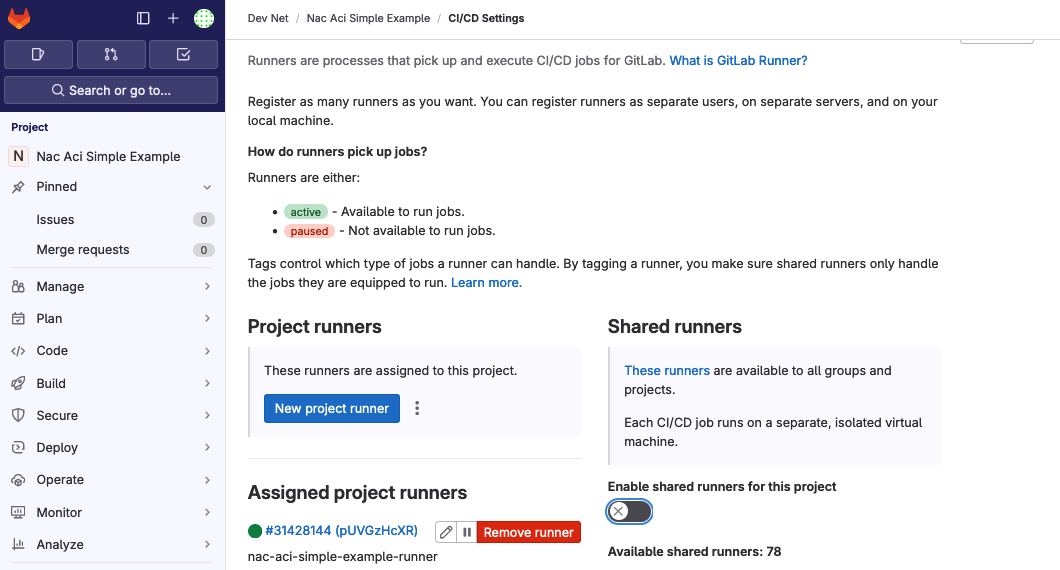Click the Build rocket icon
The height and width of the screenshot is (570, 1060).
(x=18, y=383)
